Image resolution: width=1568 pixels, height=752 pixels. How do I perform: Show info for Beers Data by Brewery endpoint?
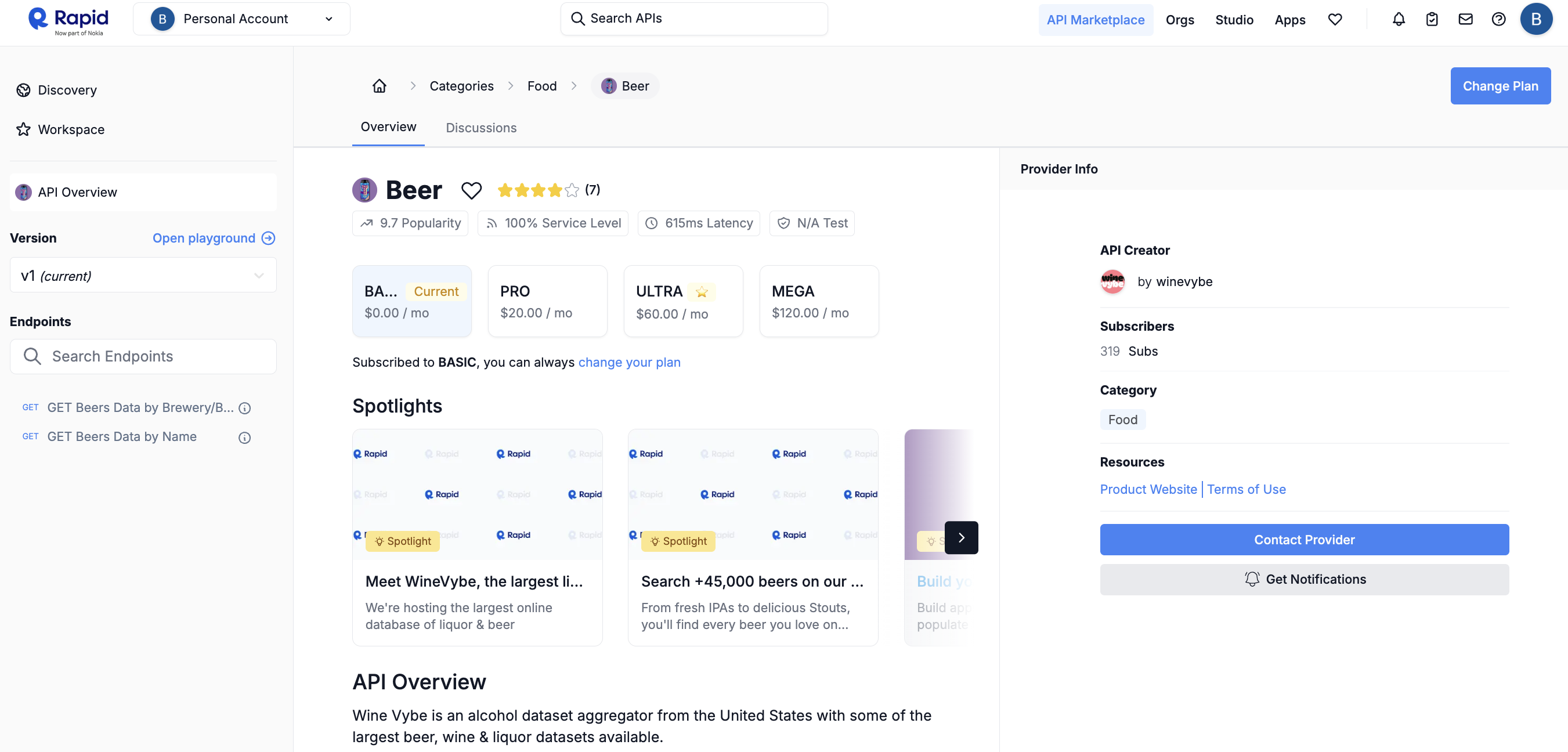click(x=244, y=408)
